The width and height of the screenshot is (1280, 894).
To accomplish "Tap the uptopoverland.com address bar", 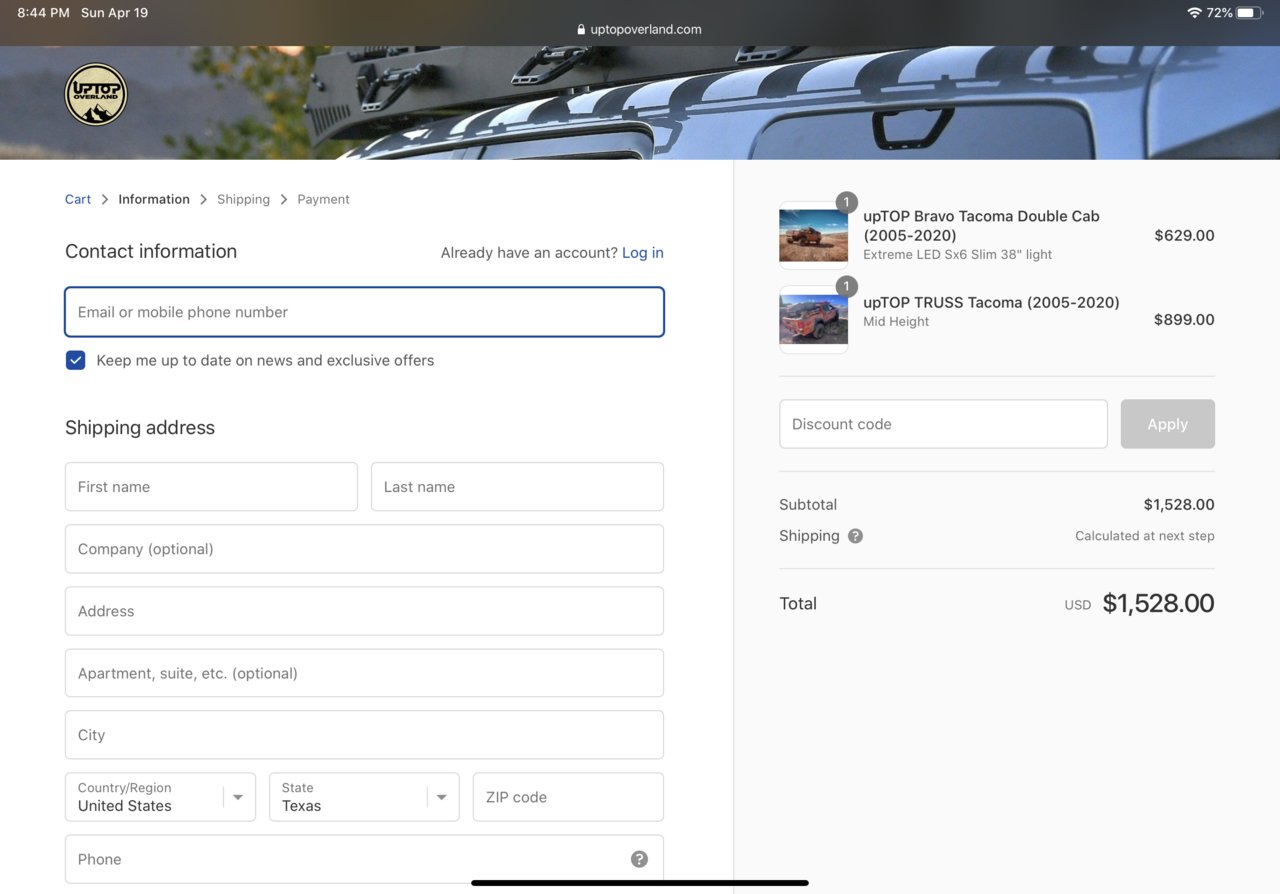I will 640,30.
